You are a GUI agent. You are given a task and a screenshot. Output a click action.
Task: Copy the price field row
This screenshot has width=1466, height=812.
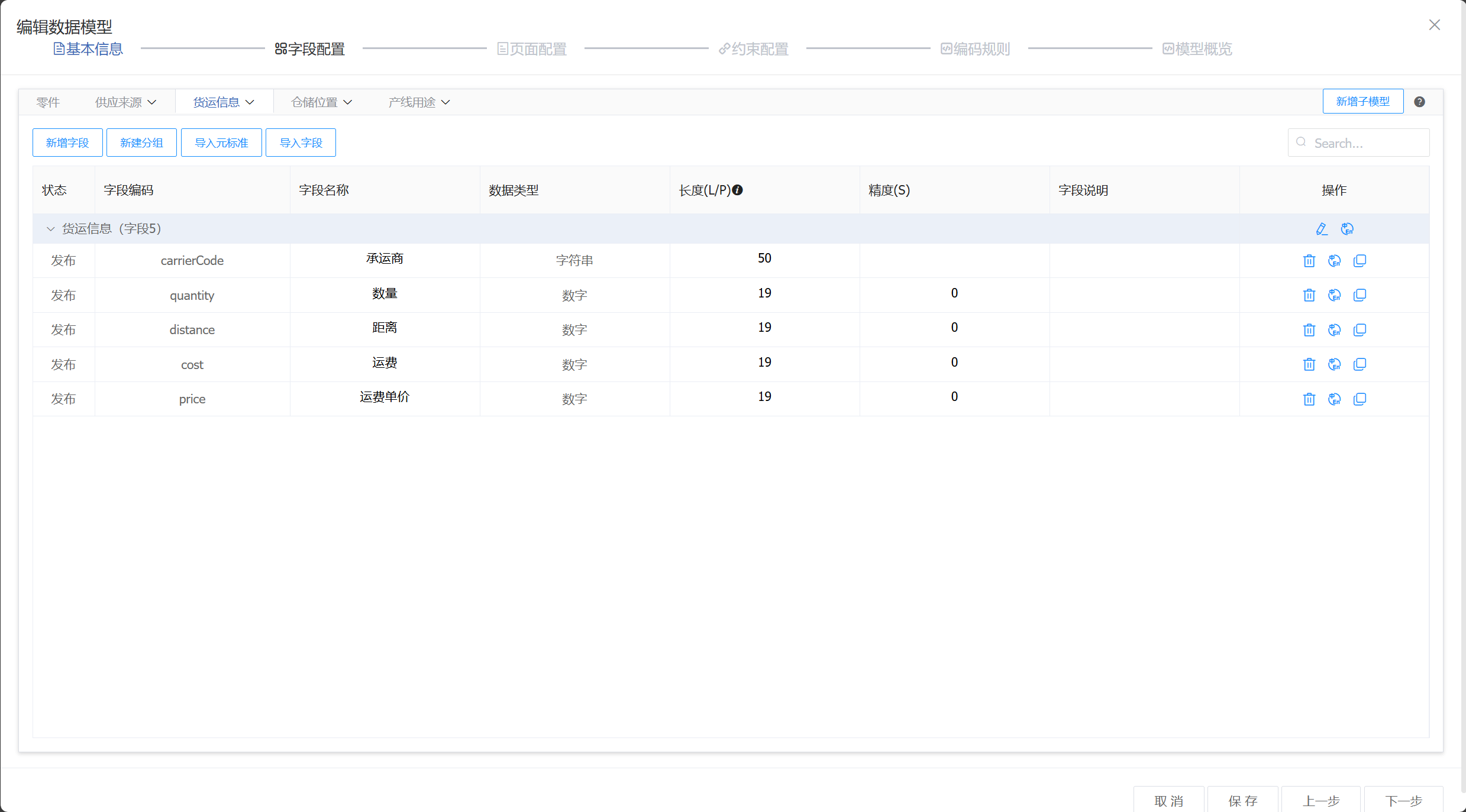1360,399
